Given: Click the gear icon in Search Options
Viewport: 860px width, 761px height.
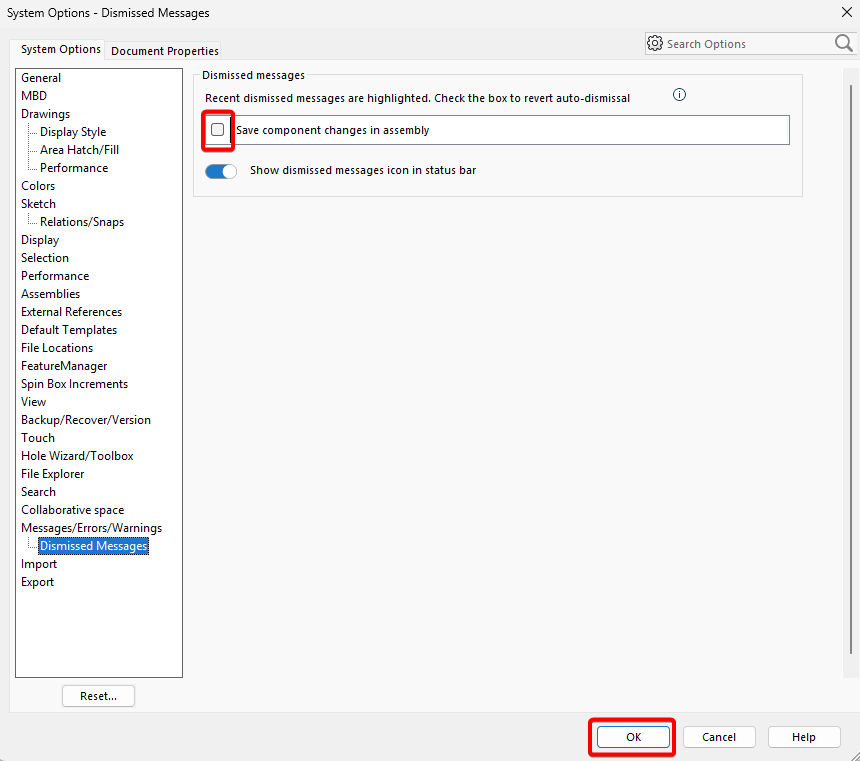Looking at the screenshot, I should 655,43.
